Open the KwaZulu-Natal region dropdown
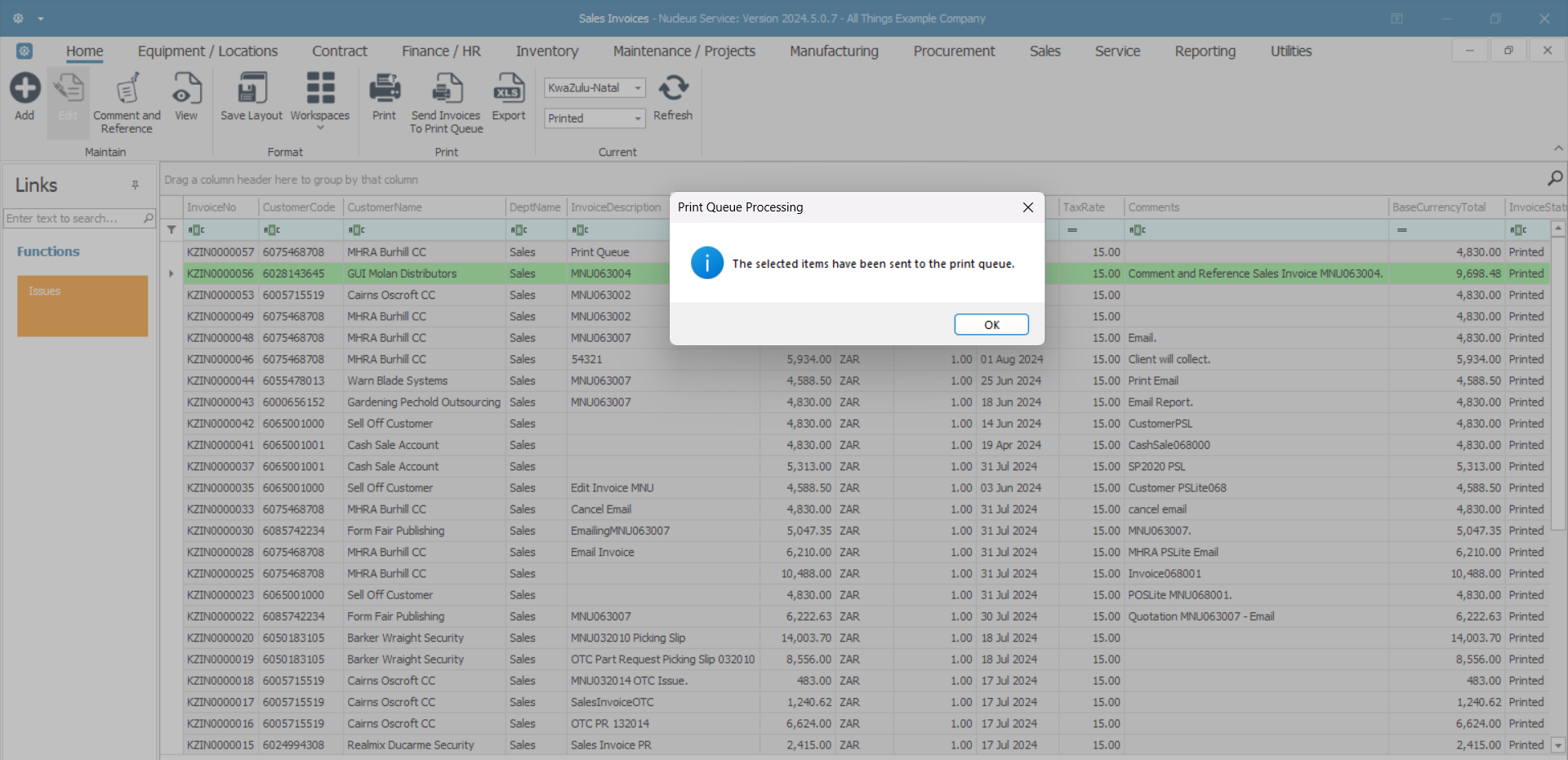 [x=637, y=87]
